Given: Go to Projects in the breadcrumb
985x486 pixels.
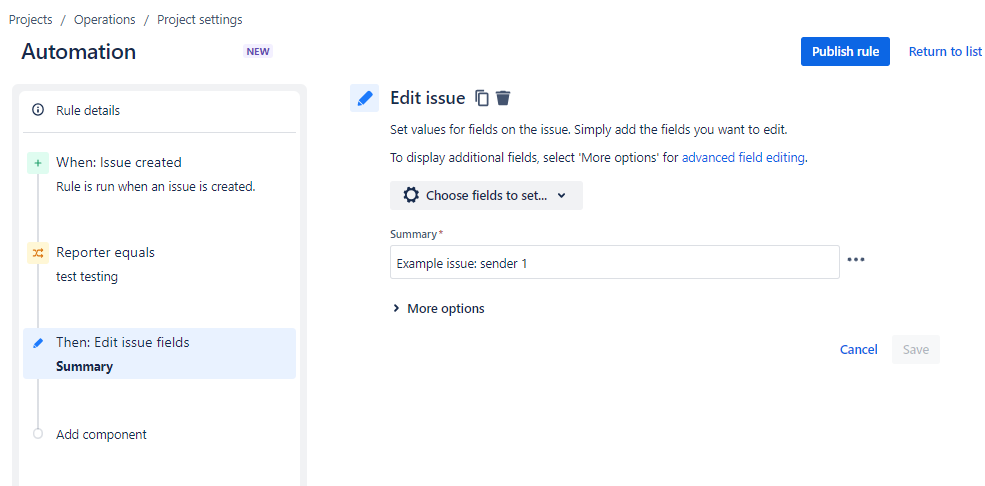Looking at the screenshot, I should [x=30, y=19].
